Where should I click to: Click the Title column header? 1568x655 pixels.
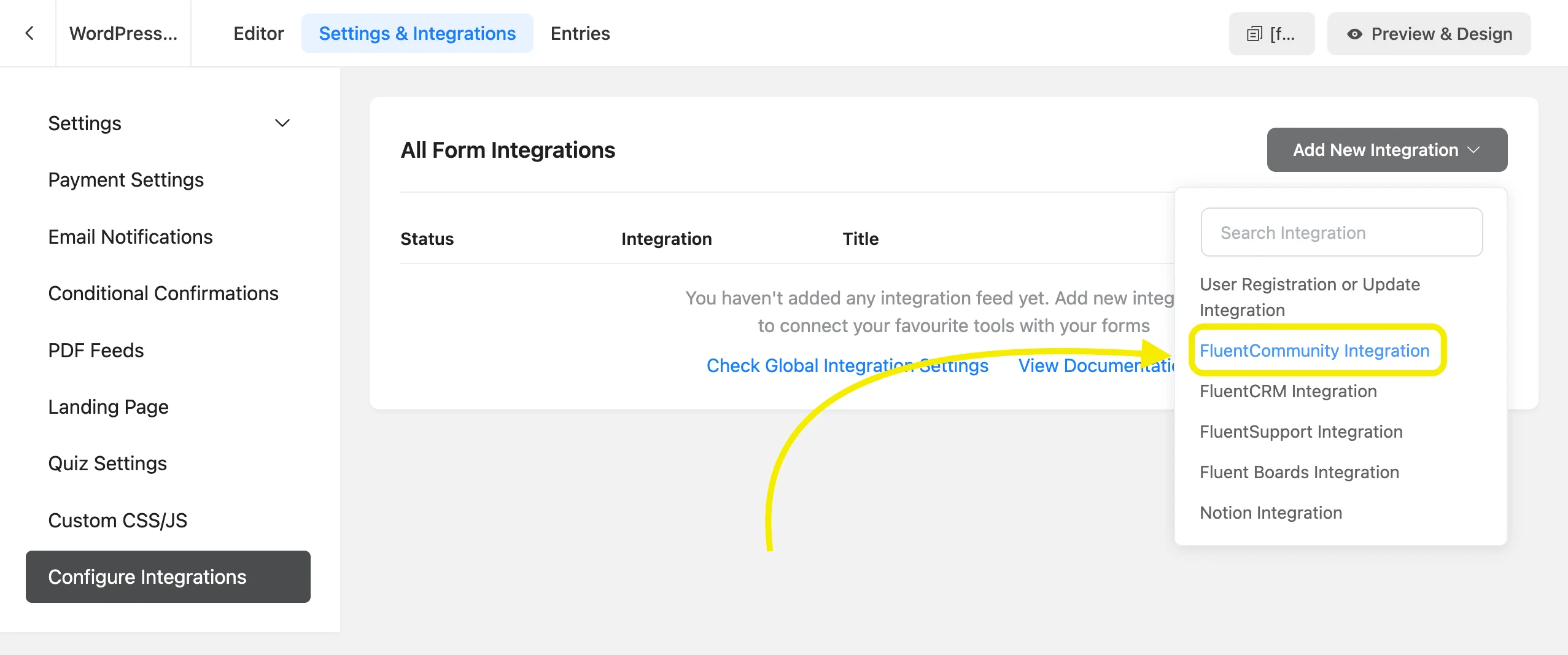click(860, 239)
